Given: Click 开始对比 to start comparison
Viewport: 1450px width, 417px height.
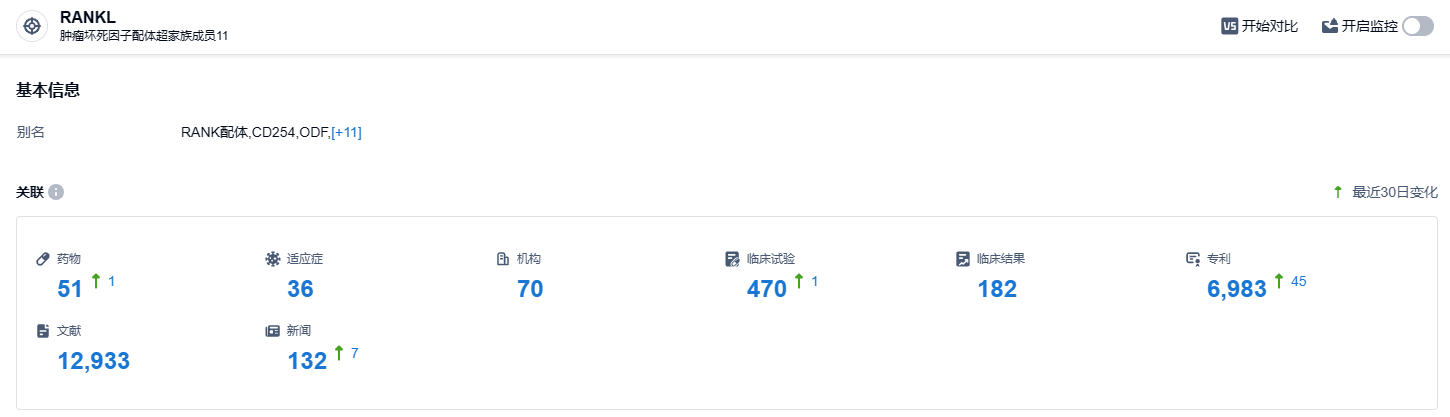Looking at the screenshot, I should 1269,27.
